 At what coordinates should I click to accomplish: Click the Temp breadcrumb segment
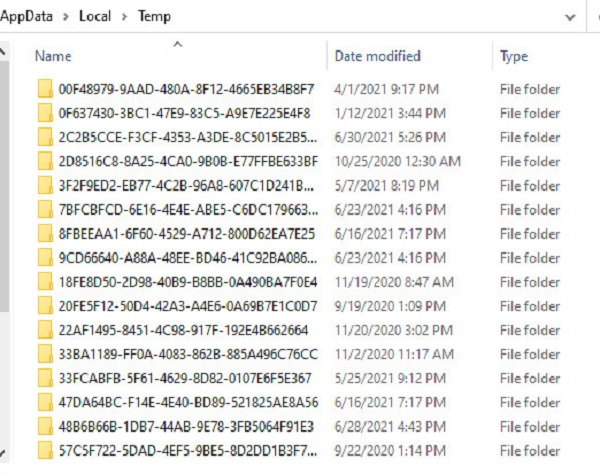tap(155, 16)
